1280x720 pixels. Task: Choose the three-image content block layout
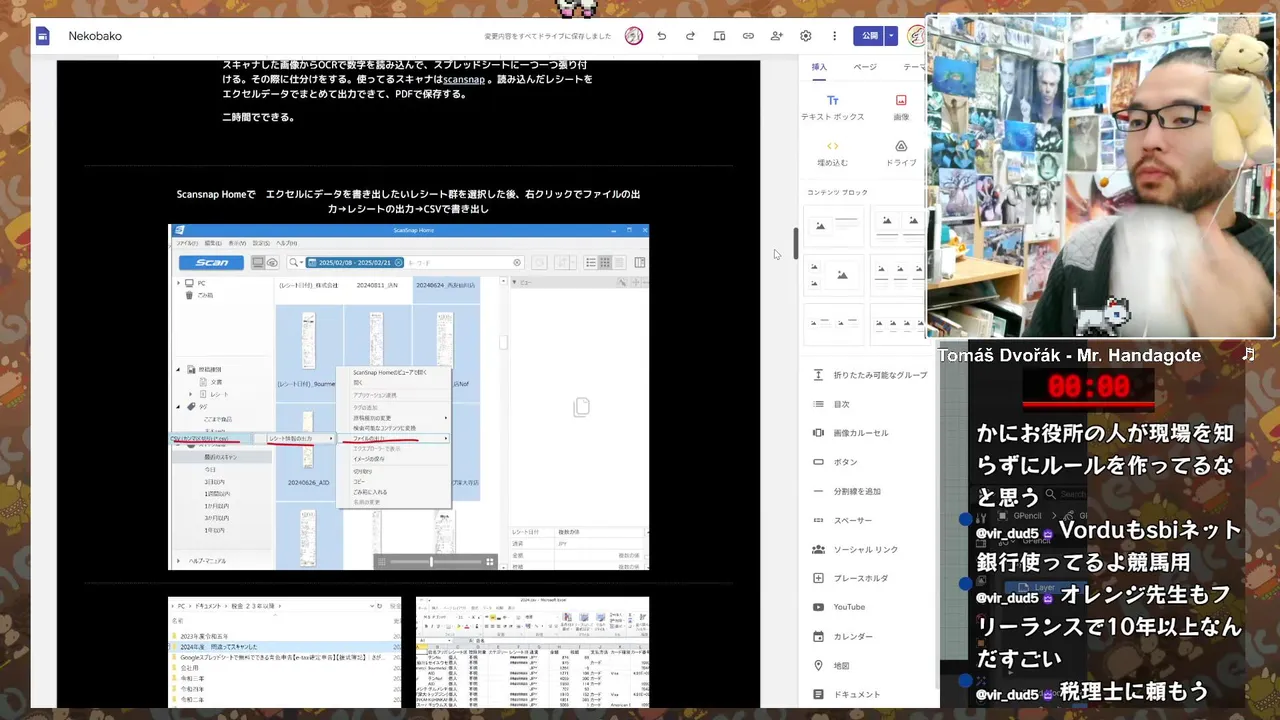[x=898, y=274]
